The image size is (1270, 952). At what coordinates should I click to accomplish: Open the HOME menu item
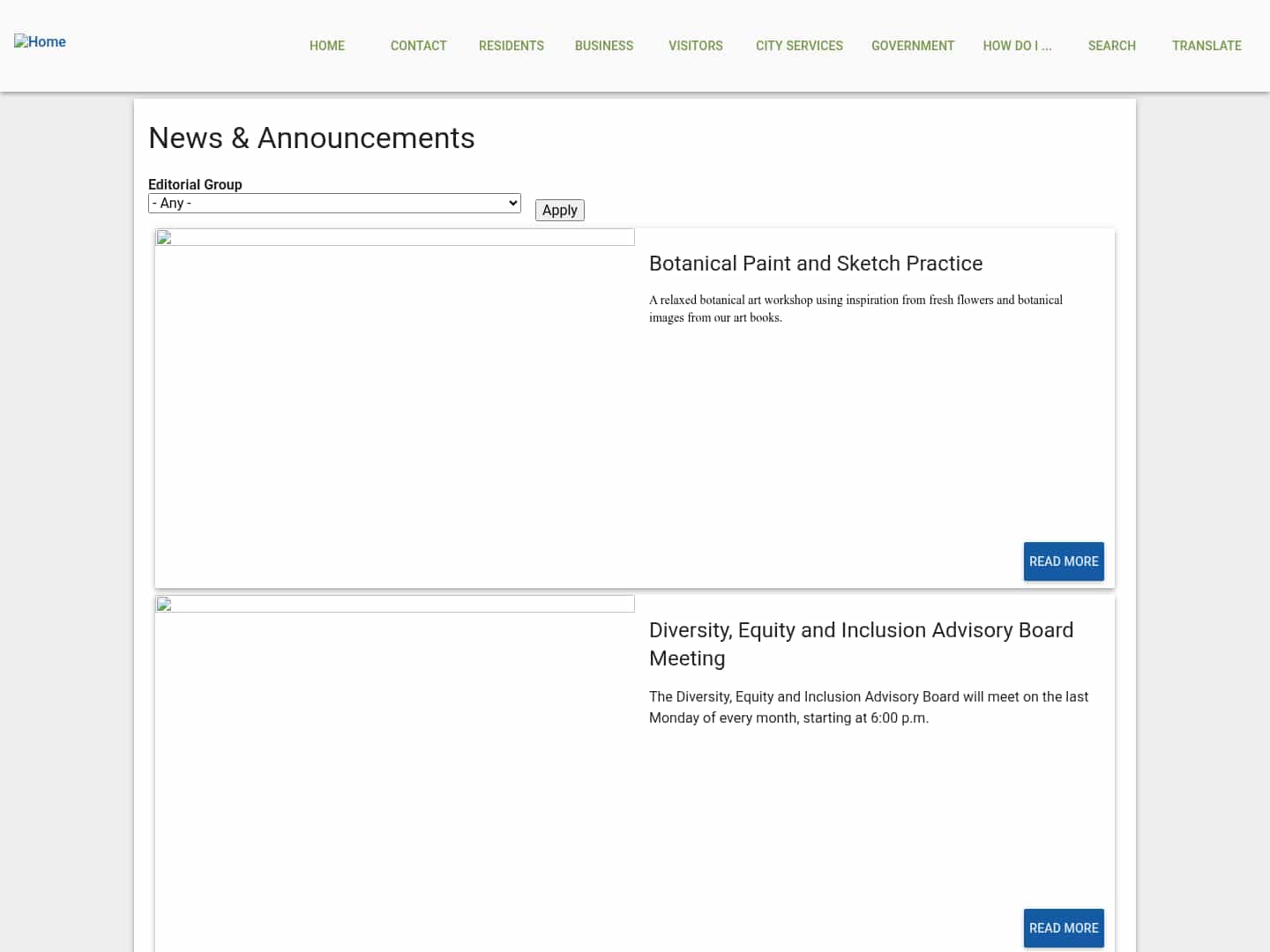tap(326, 46)
